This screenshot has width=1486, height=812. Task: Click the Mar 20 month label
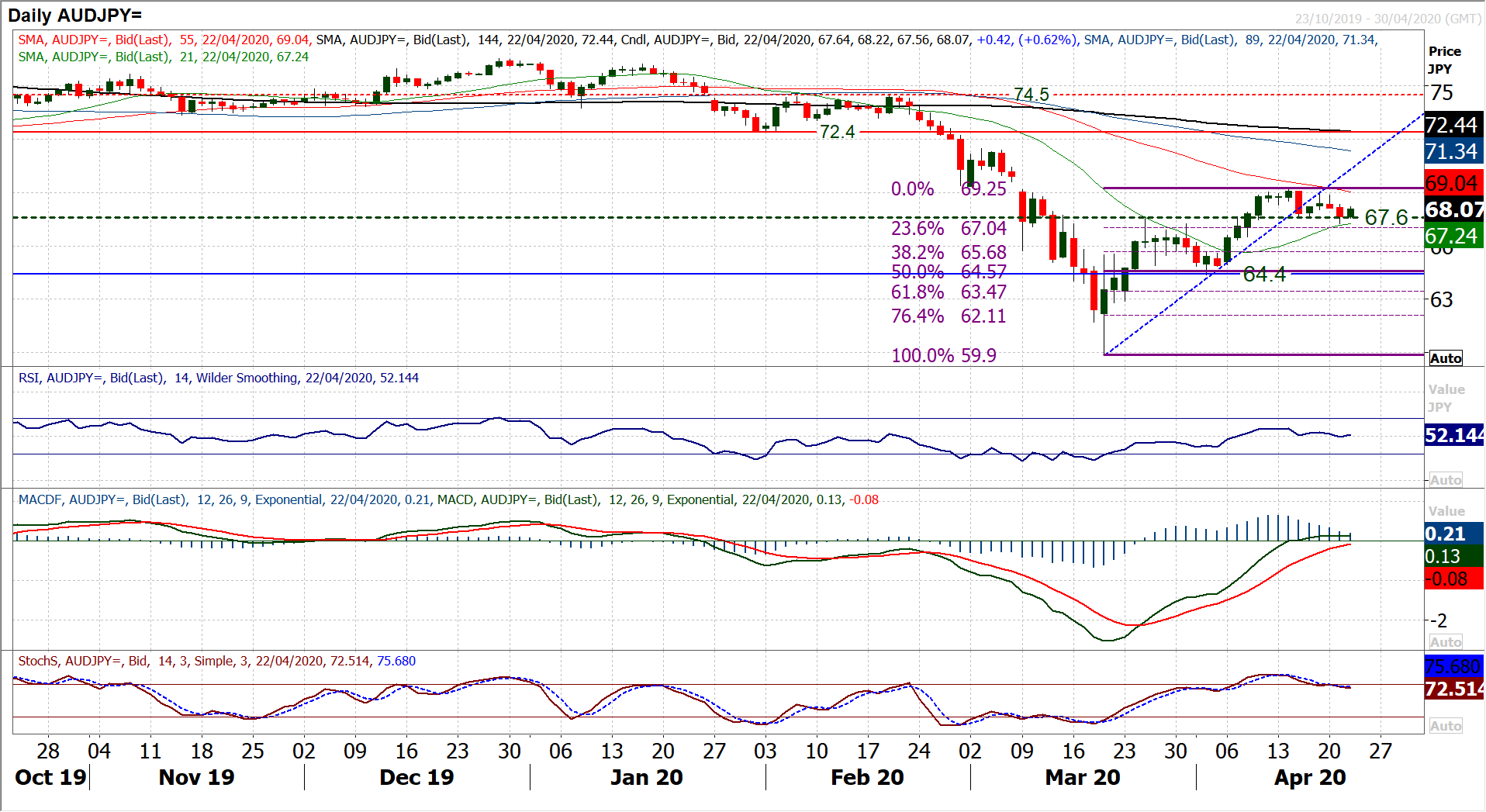point(1083,777)
